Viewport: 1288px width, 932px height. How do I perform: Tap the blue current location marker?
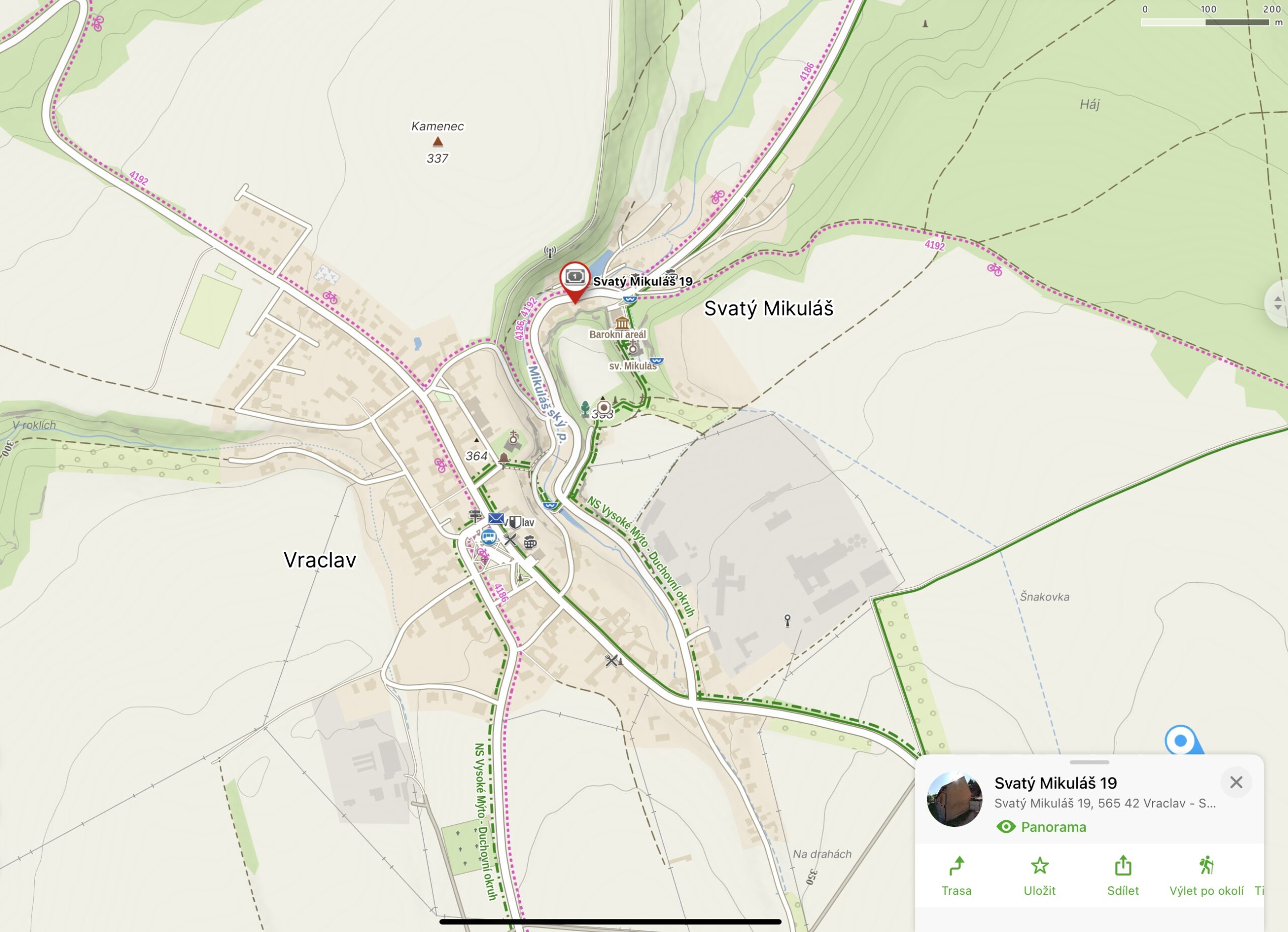1181,740
